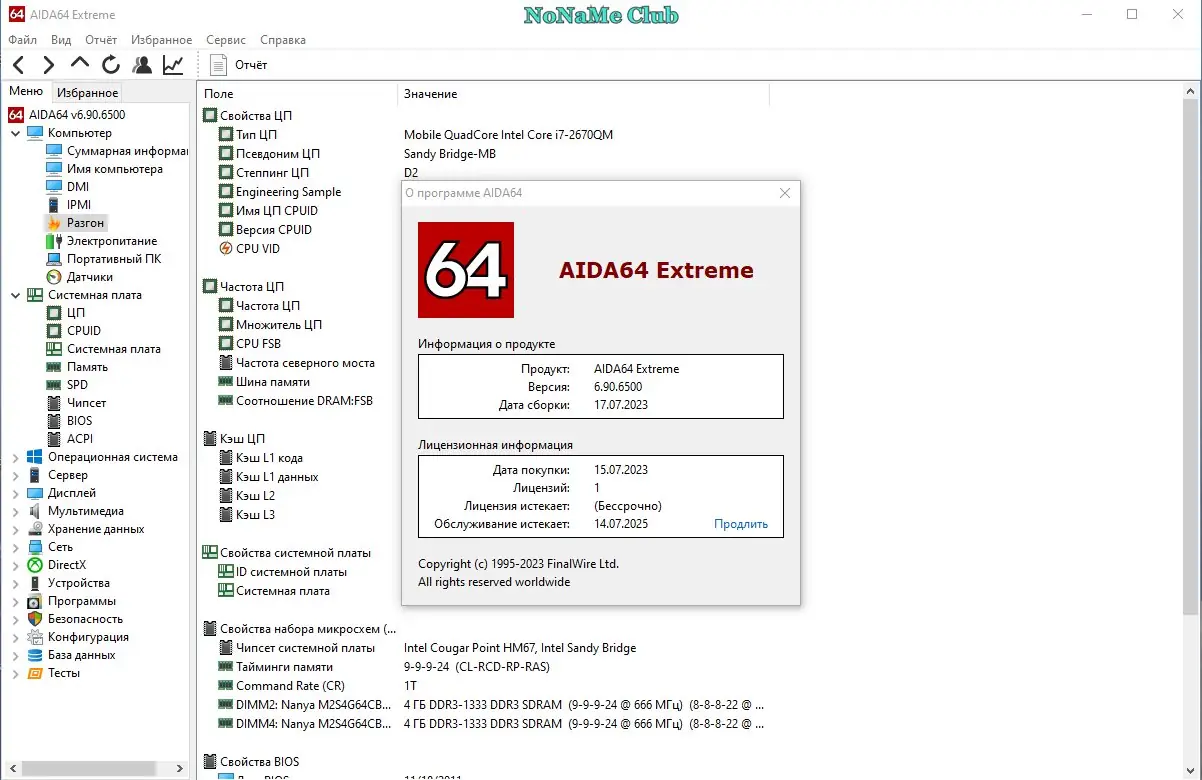Click the AIDA64 logo in About dialog
The width and height of the screenshot is (1202, 780).
(465, 270)
